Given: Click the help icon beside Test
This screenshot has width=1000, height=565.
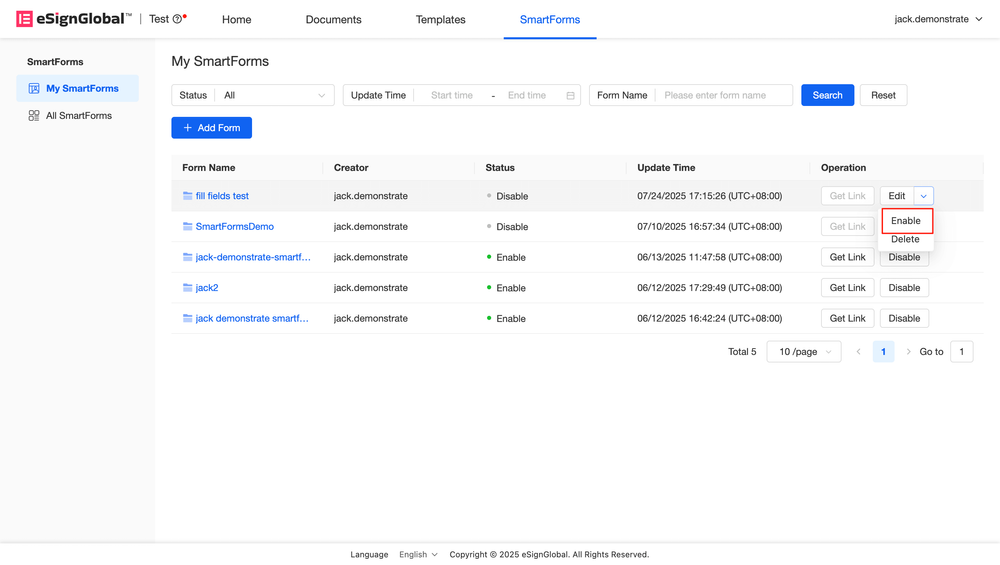Looking at the screenshot, I should pyautogui.click(x=178, y=19).
